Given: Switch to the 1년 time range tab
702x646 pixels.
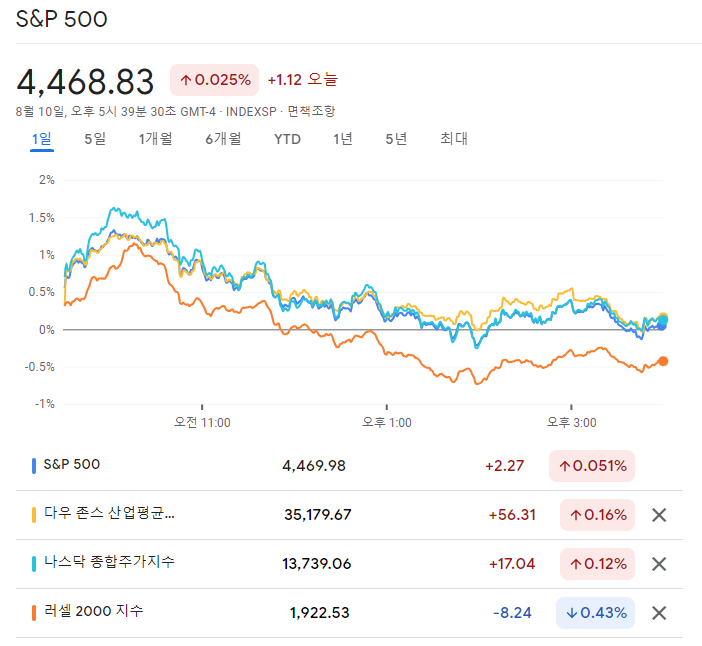Looking at the screenshot, I should point(342,139).
